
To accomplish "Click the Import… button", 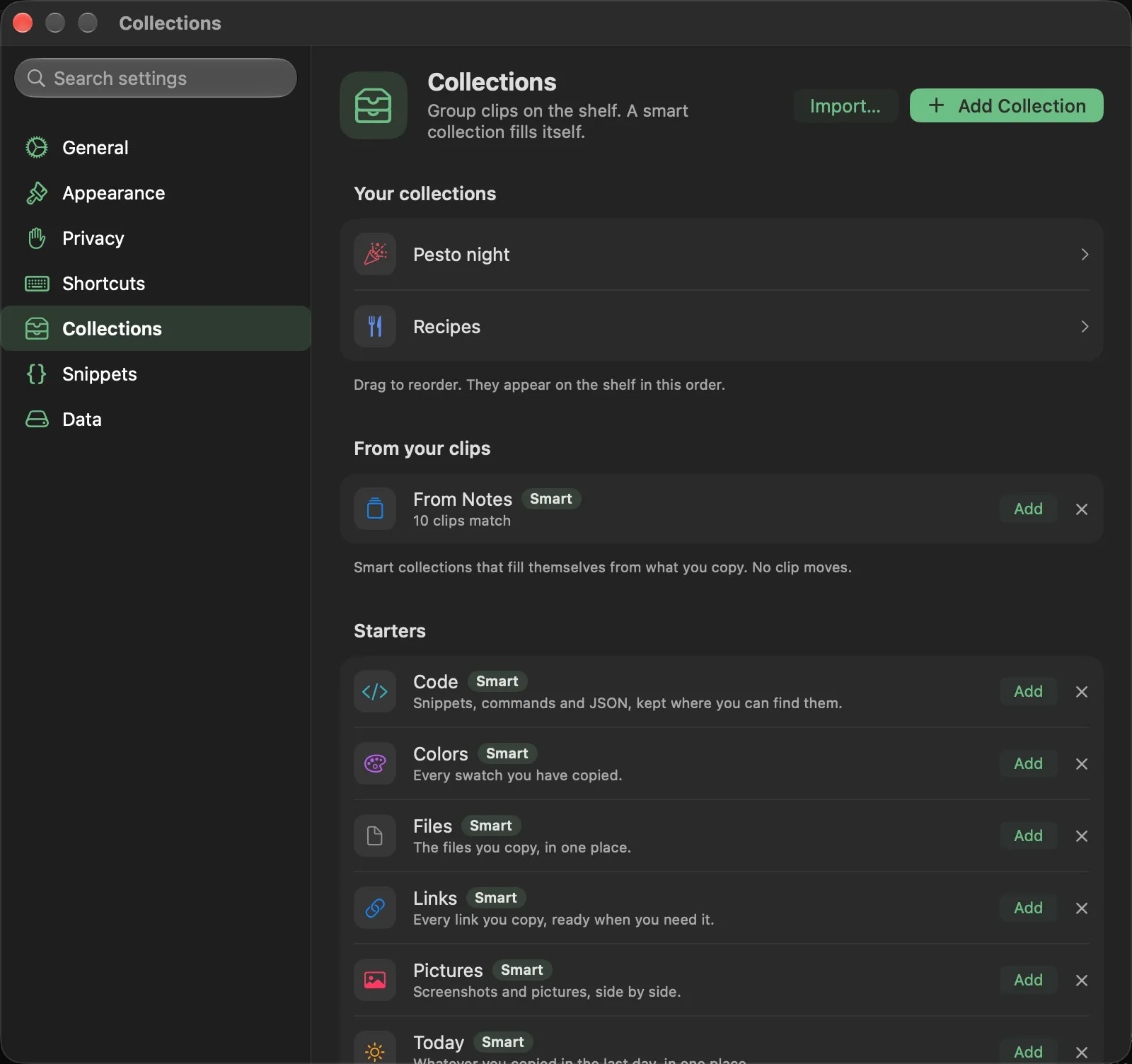I will (x=845, y=105).
